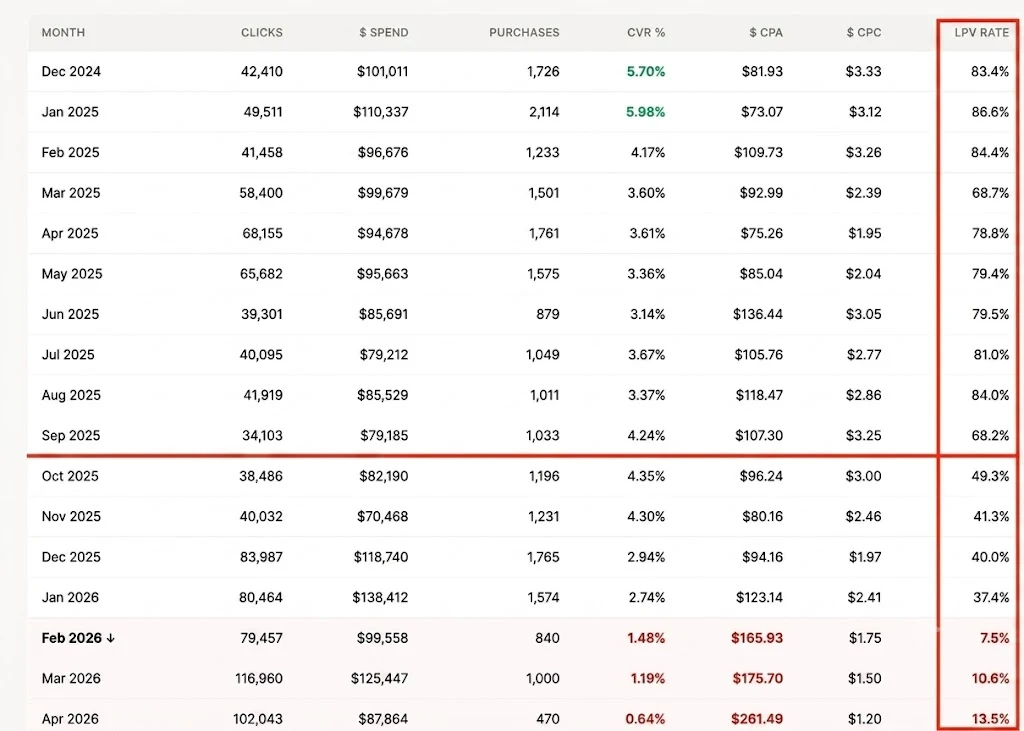Click the red $175.70 CPA value
The image size is (1024, 731).
point(758,679)
